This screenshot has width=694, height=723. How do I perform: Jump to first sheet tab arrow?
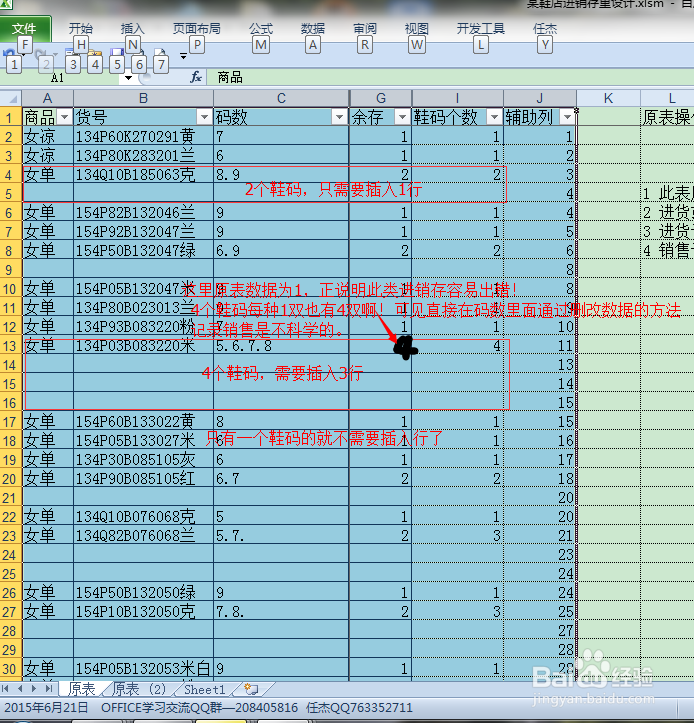pos(6,689)
